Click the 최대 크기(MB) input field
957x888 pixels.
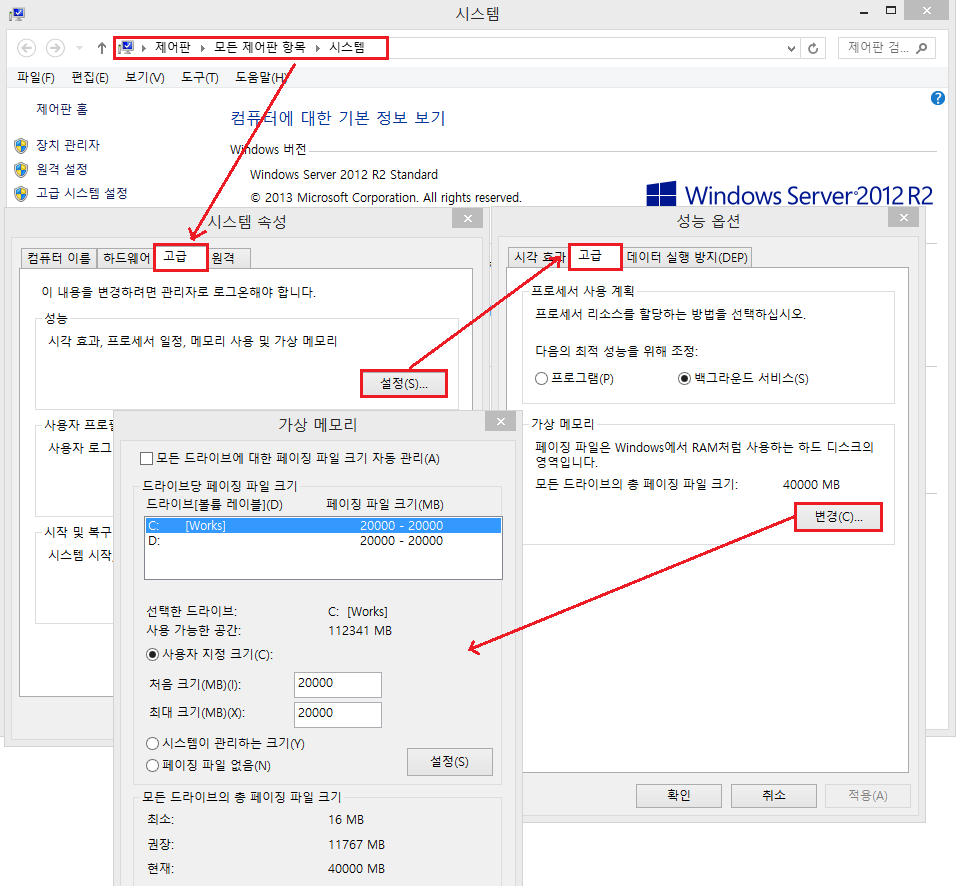(x=338, y=715)
